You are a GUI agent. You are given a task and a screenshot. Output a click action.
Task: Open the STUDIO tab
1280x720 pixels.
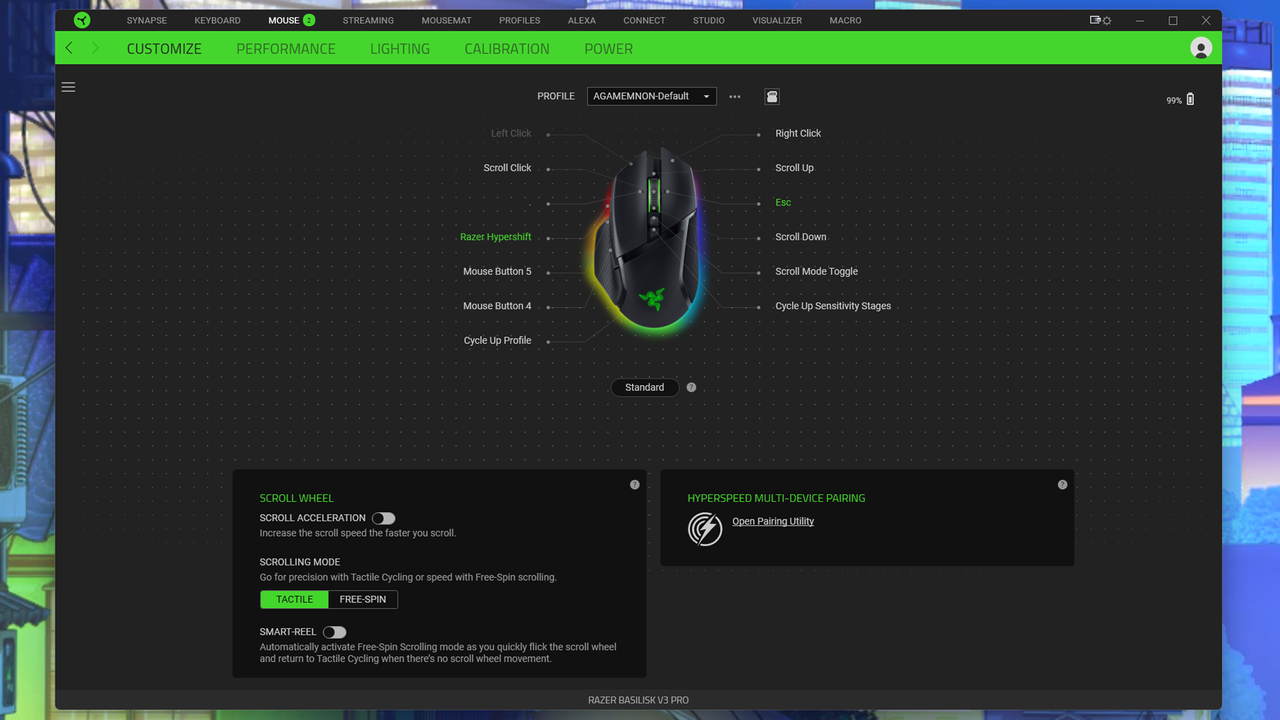709,20
